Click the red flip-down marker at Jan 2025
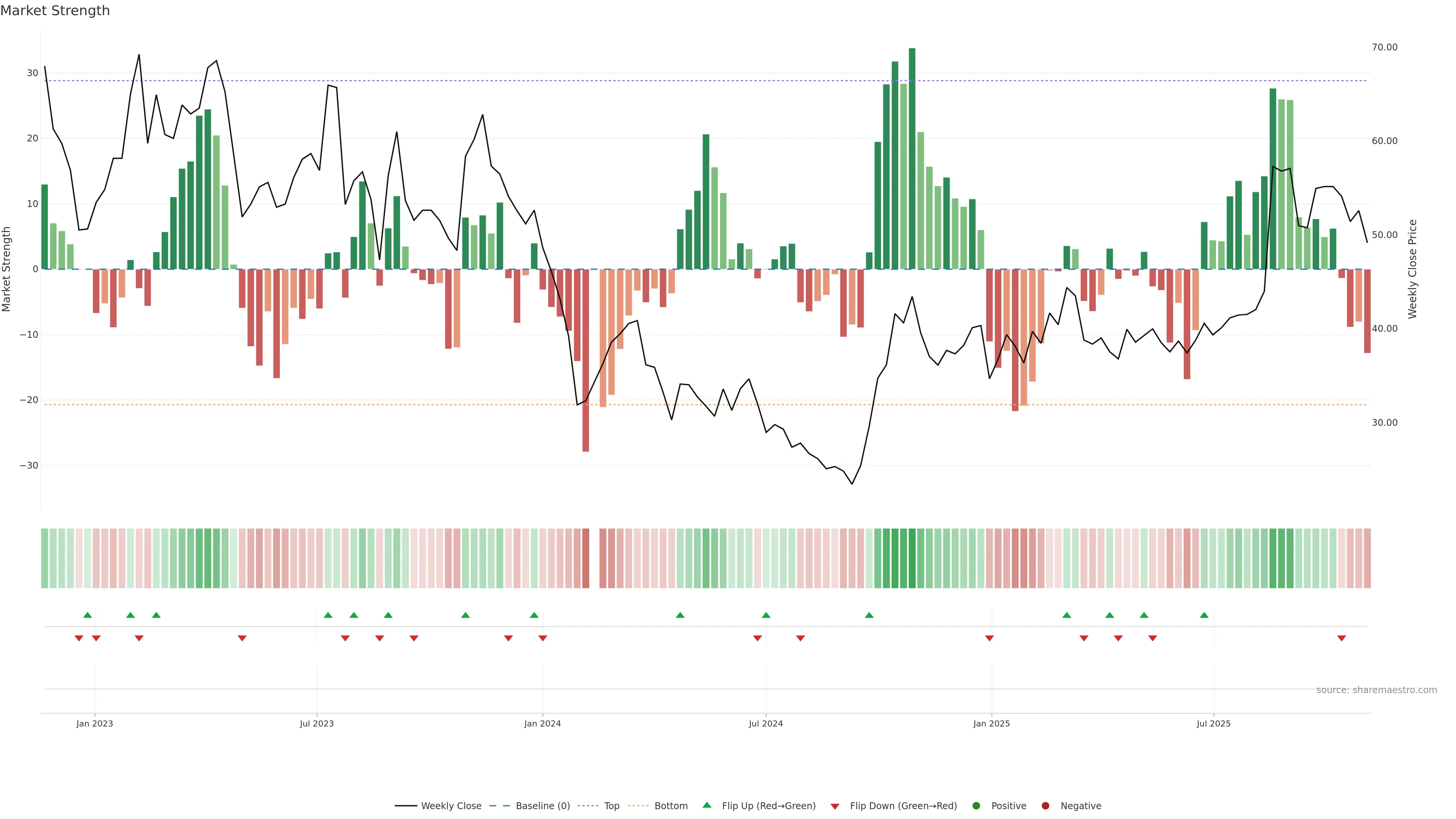Screen dimensions: 1456x819 989,638
